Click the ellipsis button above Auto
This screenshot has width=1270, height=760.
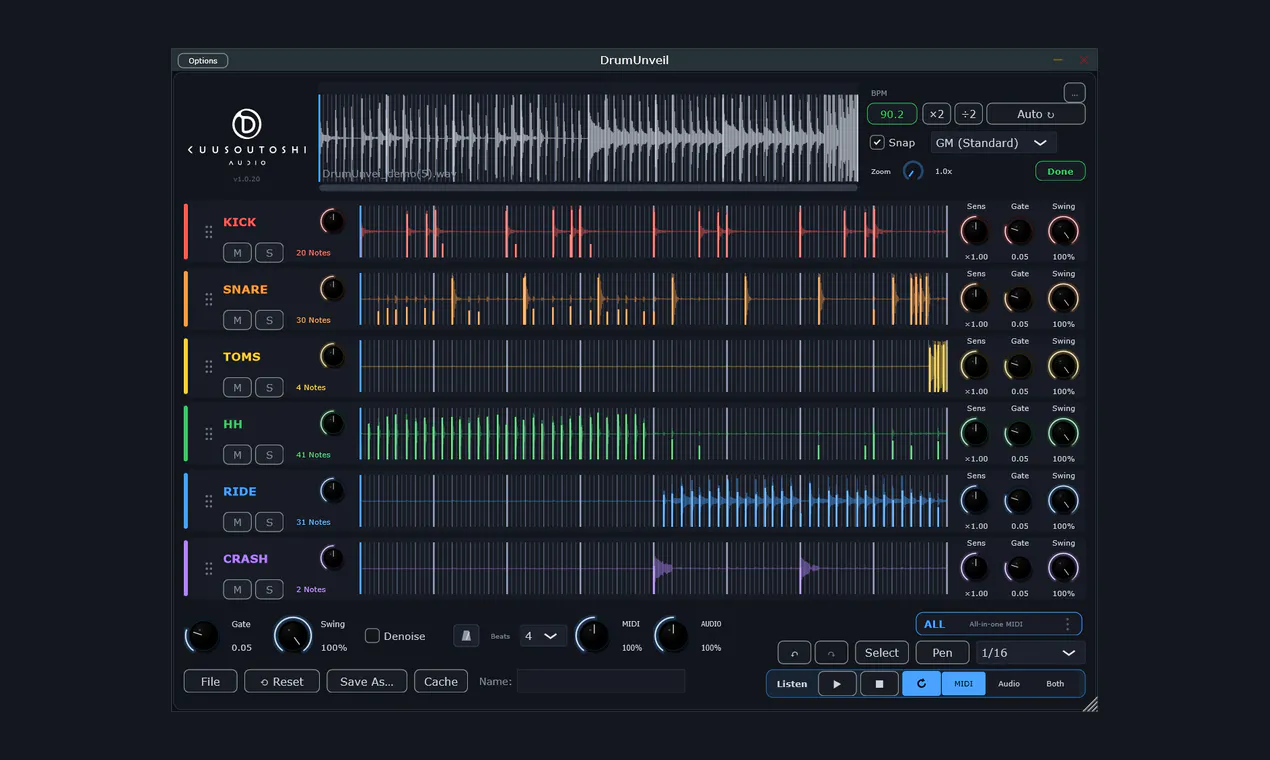pyautogui.click(x=1074, y=92)
